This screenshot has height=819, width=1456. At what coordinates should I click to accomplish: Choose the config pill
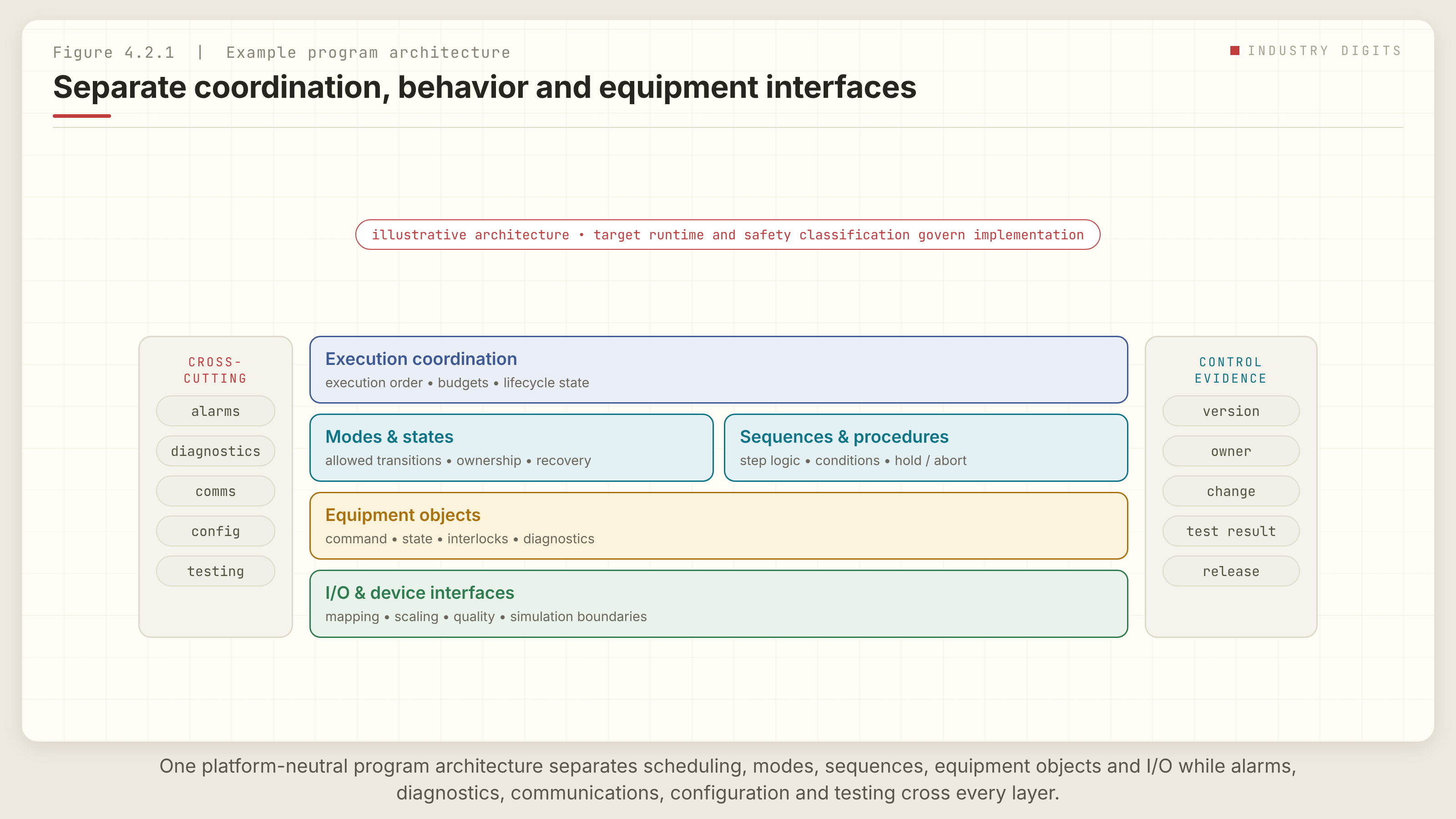coord(215,531)
